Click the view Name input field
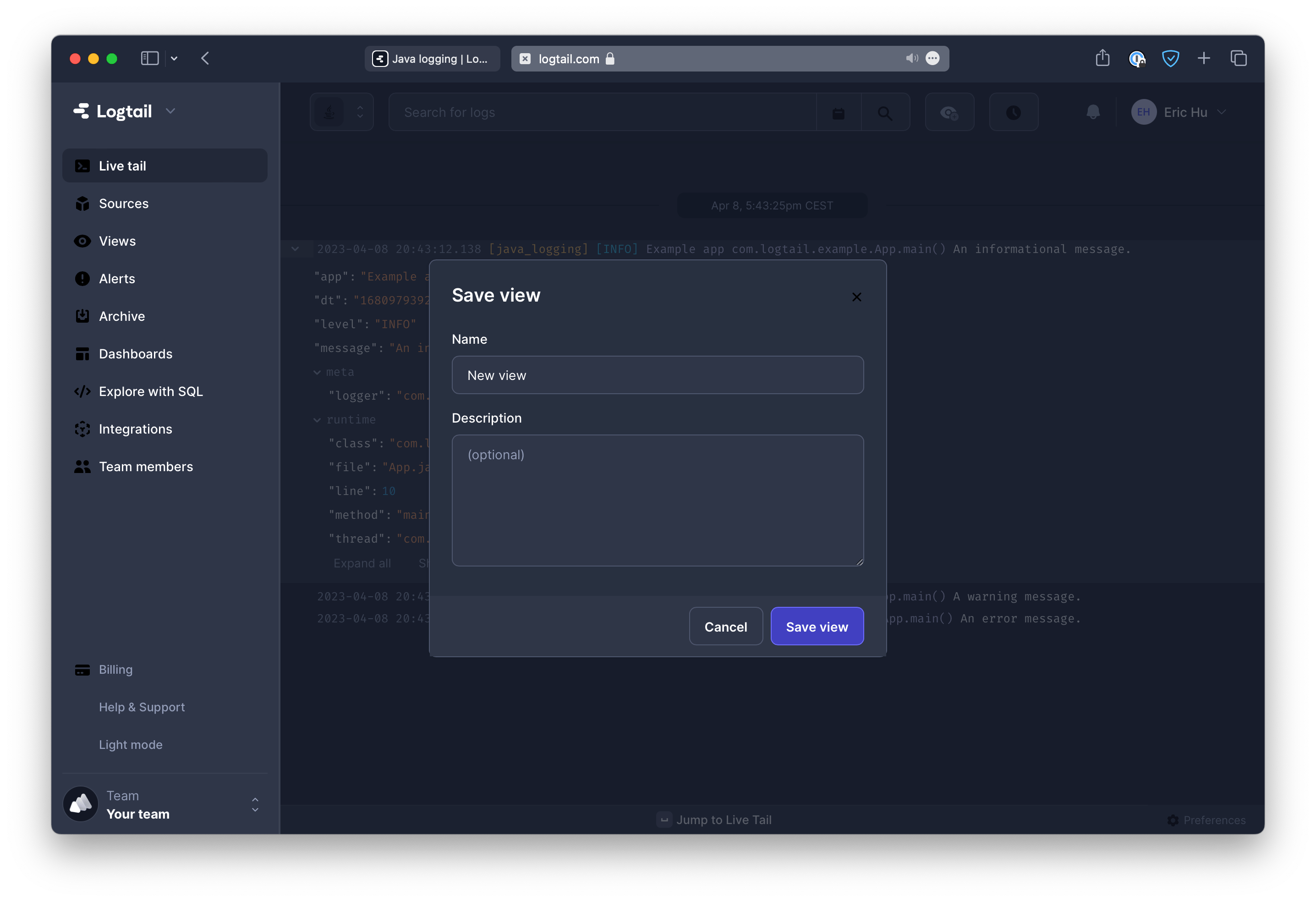The height and width of the screenshot is (902, 1316). (658, 375)
